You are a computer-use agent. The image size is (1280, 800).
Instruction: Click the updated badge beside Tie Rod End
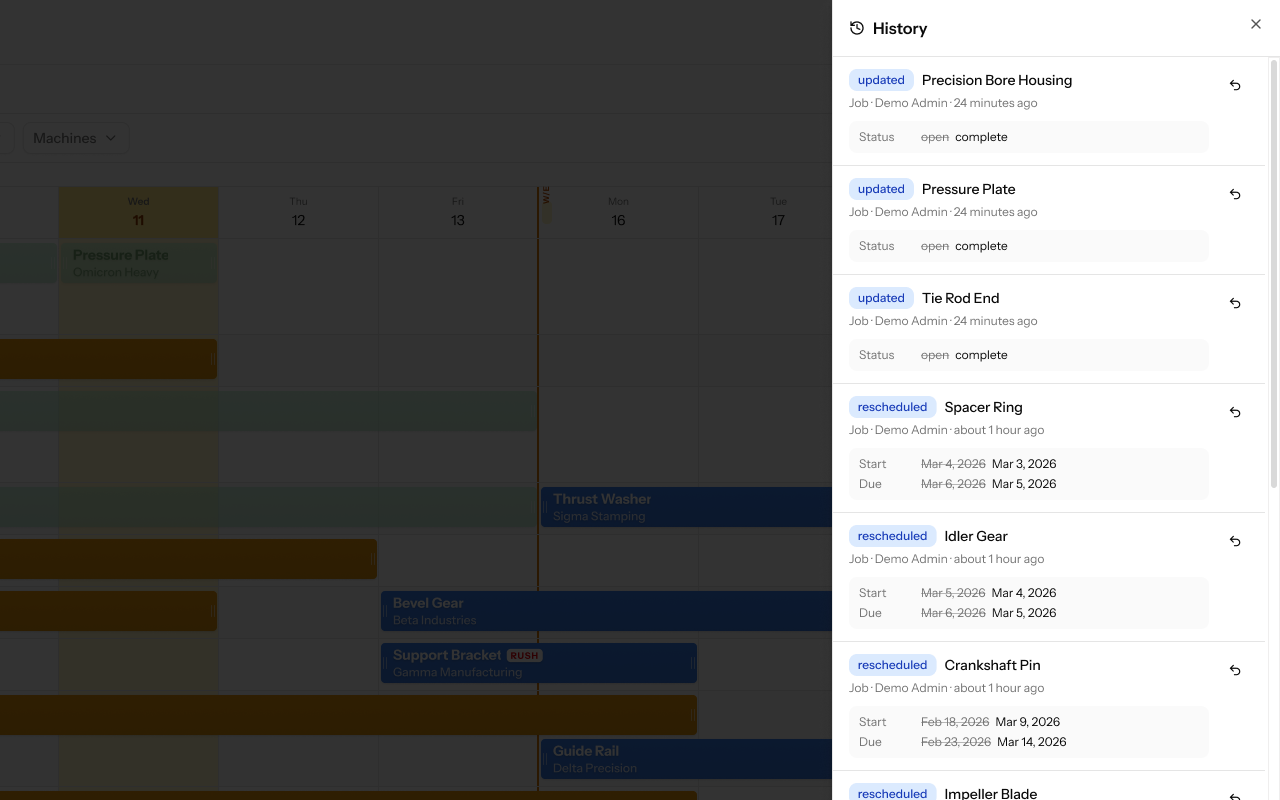tap(881, 298)
